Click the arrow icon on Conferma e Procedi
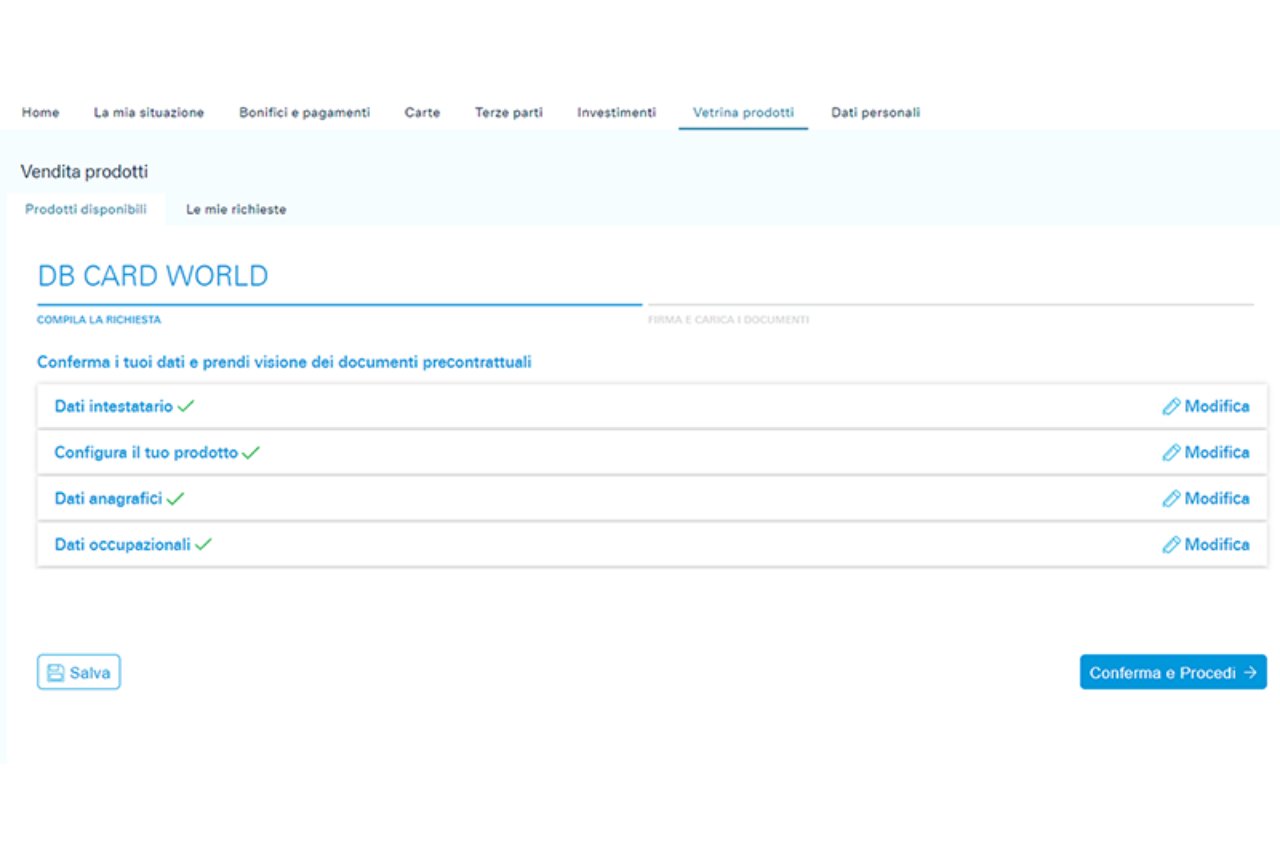The width and height of the screenshot is (1280, 843). (x=1250, y=673)
